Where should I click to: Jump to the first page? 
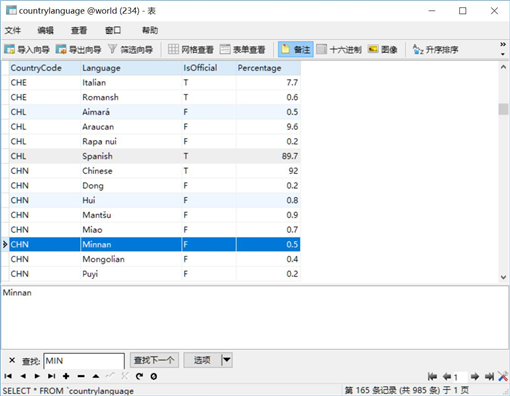pos(432,377)
